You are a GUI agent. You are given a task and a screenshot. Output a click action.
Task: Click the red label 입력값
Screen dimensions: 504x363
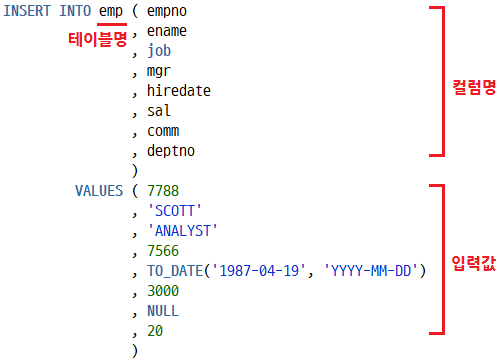click(474, 263)
